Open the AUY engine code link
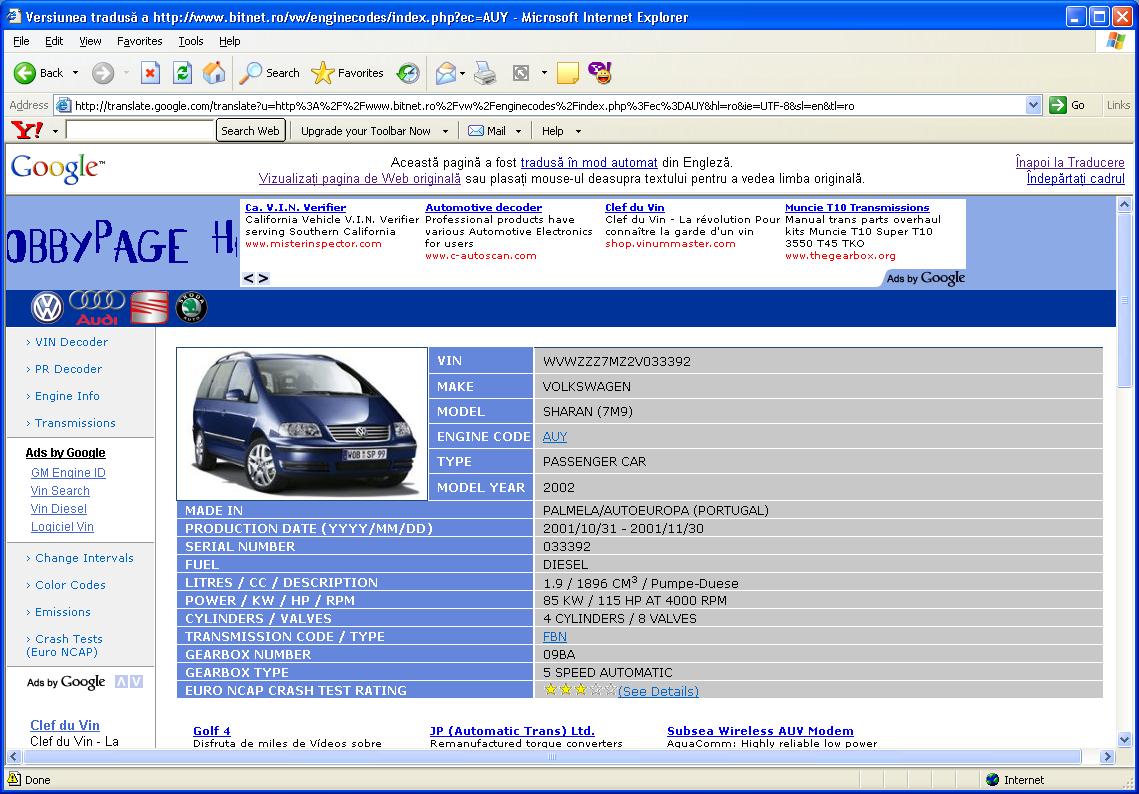 pos(554,437)
